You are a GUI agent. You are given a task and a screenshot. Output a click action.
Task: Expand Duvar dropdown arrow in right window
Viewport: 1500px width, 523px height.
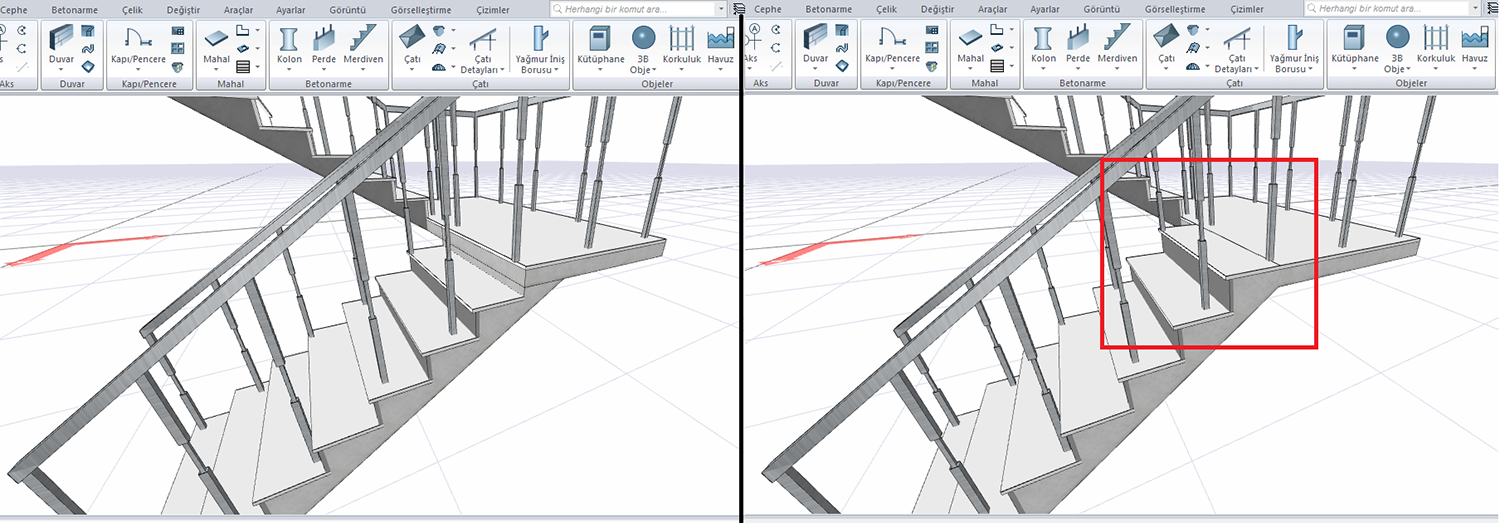pyautogui.click(x=816, y=70)
